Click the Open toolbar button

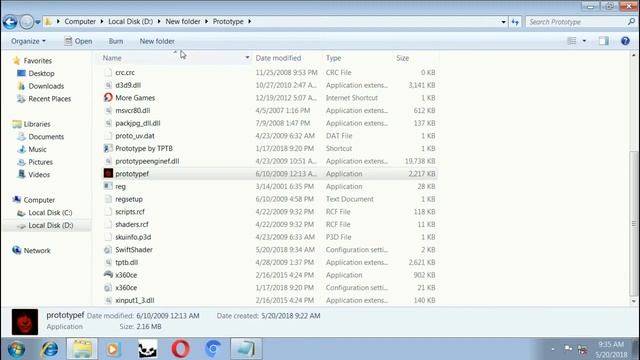(78, 41)
